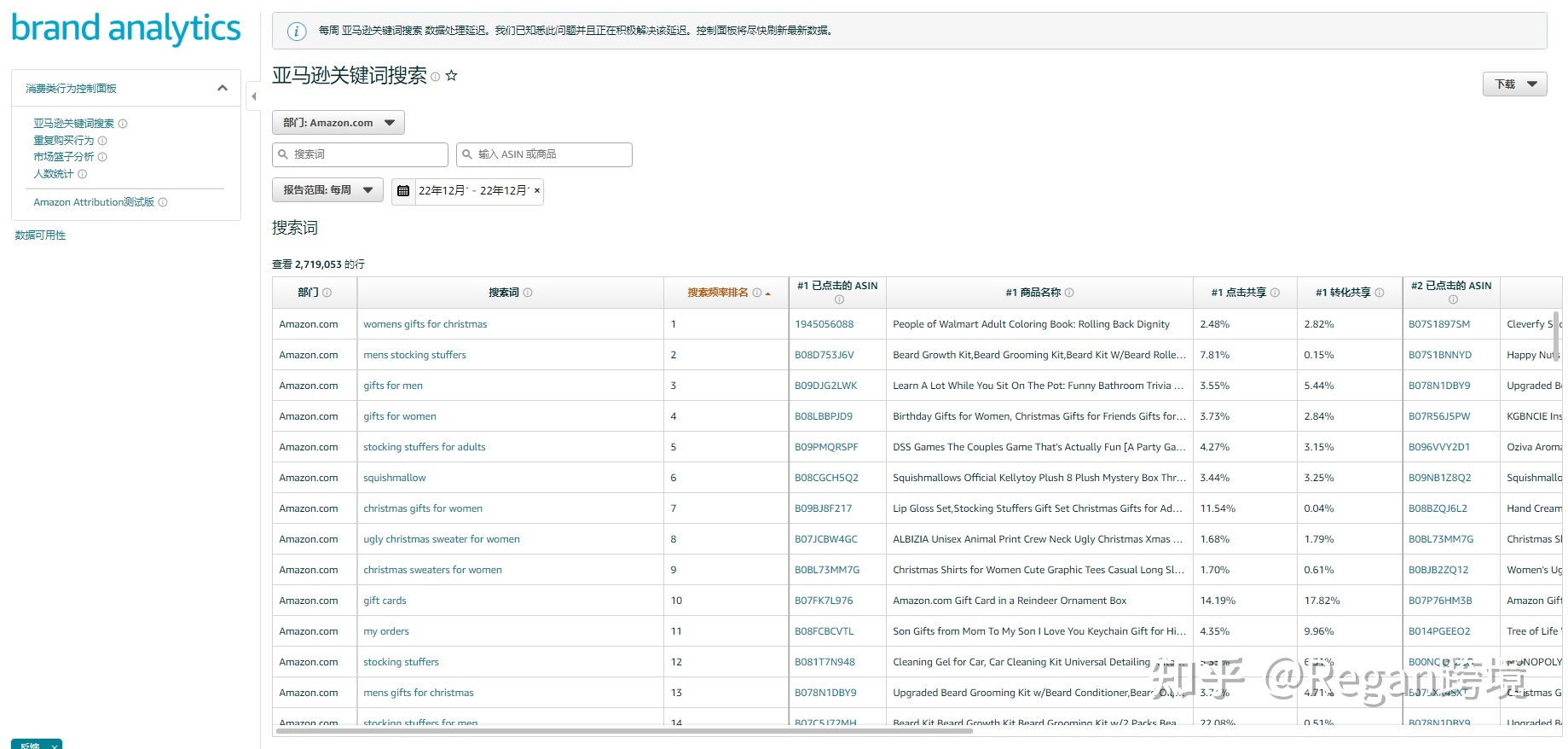Clear the date range with the x icon
This screenshot has height=749, width=1568.
tap(537, 191)
